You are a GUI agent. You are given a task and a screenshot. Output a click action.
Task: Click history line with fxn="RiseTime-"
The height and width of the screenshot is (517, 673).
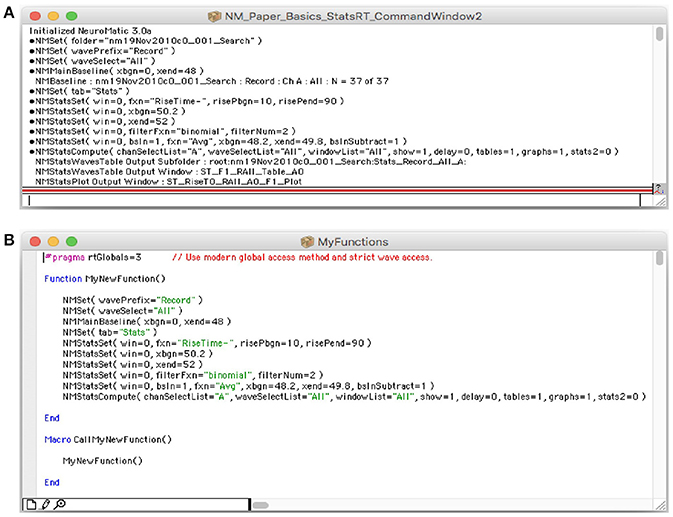point(187,101)
